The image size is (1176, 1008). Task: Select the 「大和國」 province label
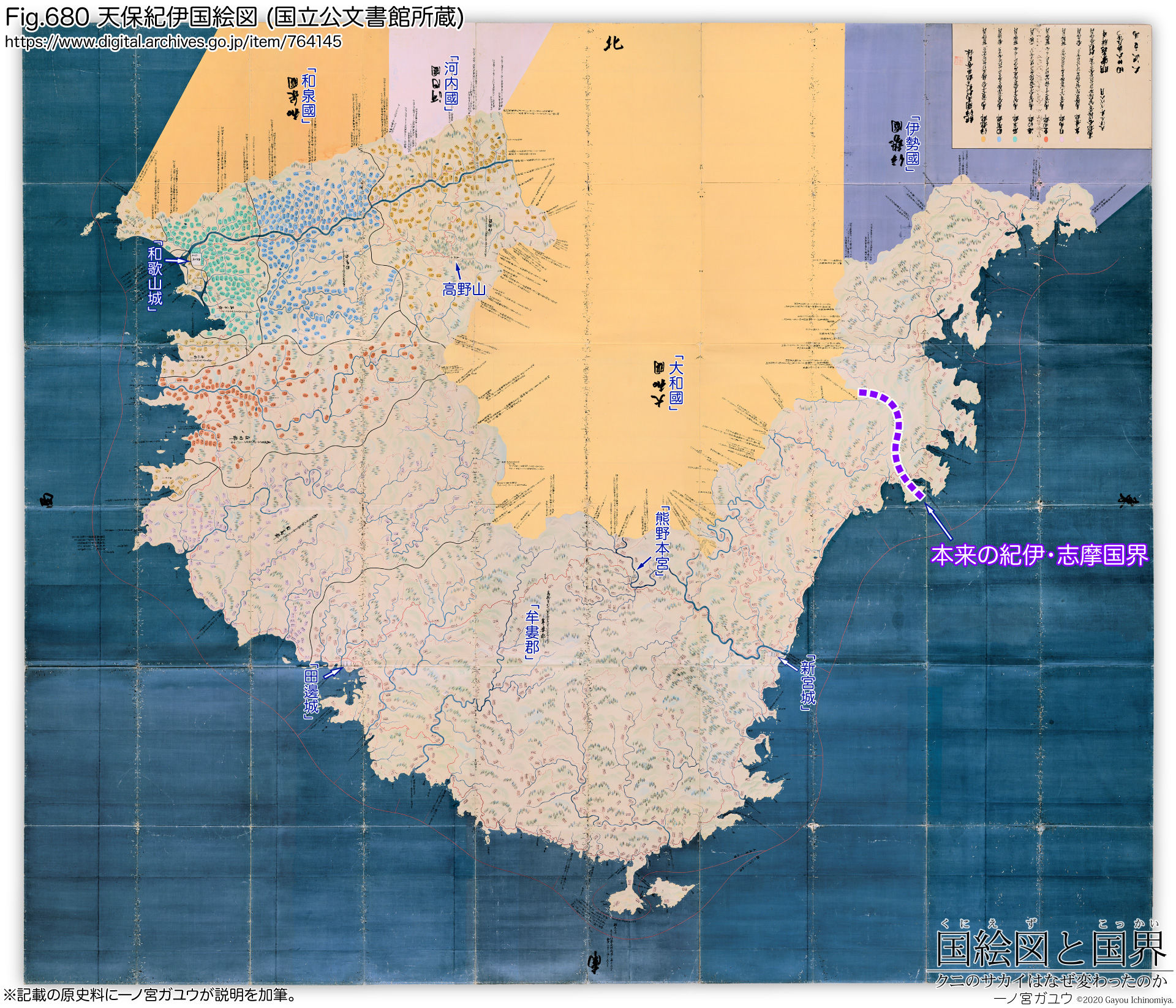pyautogui.click(x=676, y=383)
